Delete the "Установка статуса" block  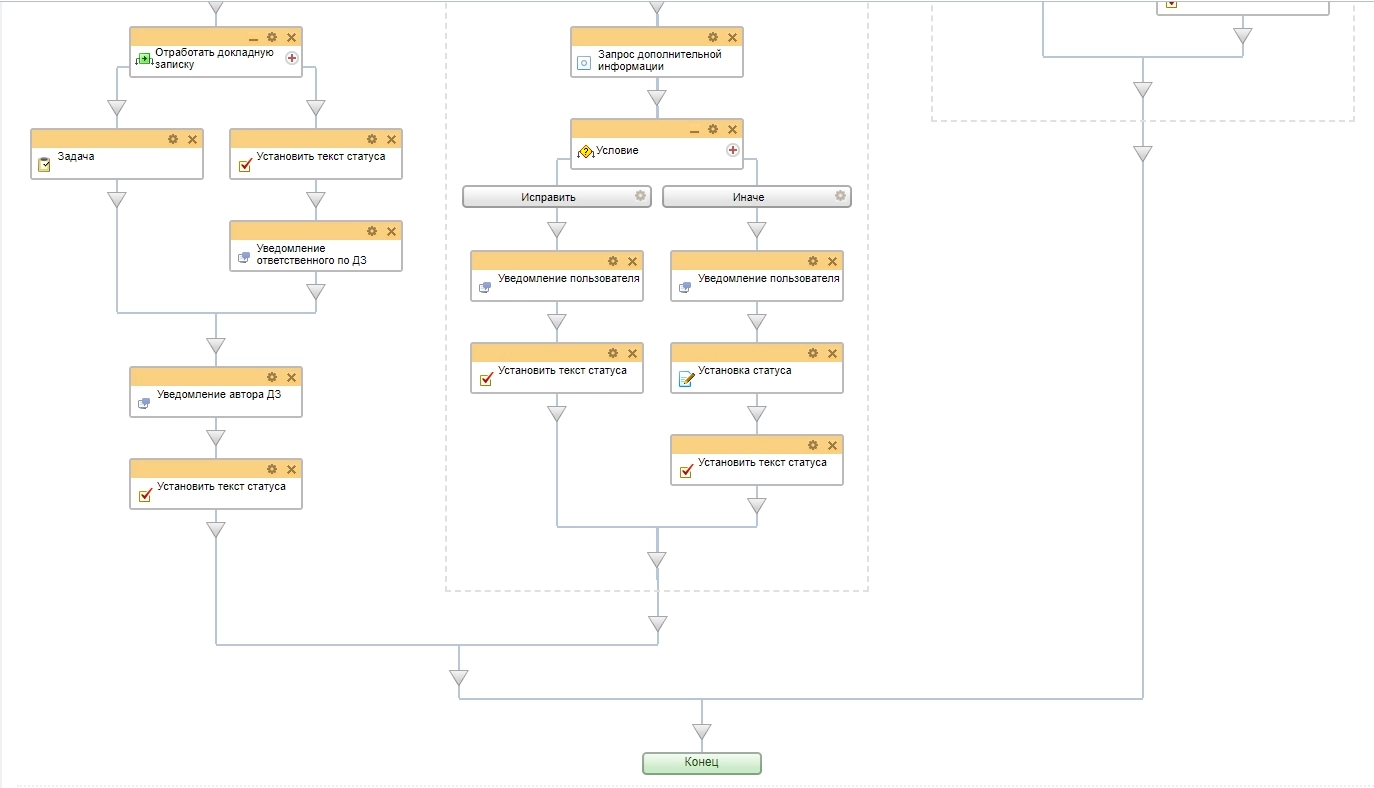tap(832, 354)
